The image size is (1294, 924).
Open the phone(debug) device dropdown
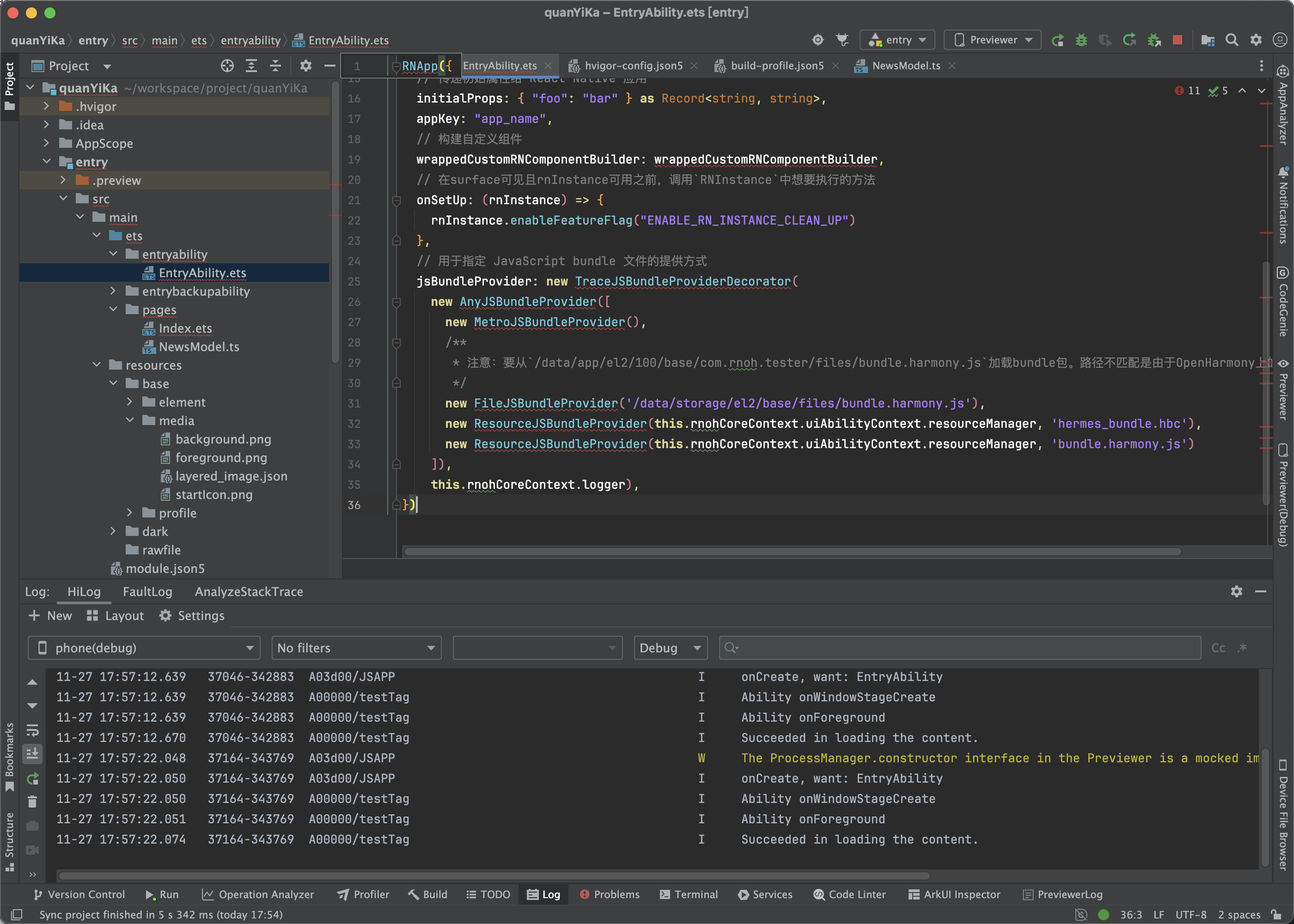pos(144,647)
